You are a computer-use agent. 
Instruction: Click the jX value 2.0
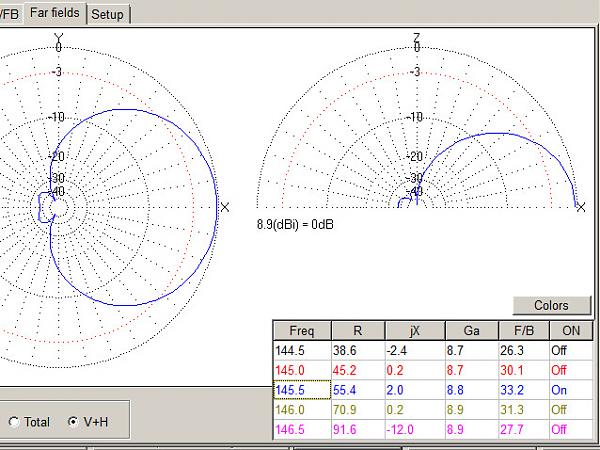(x=415, y=390)
